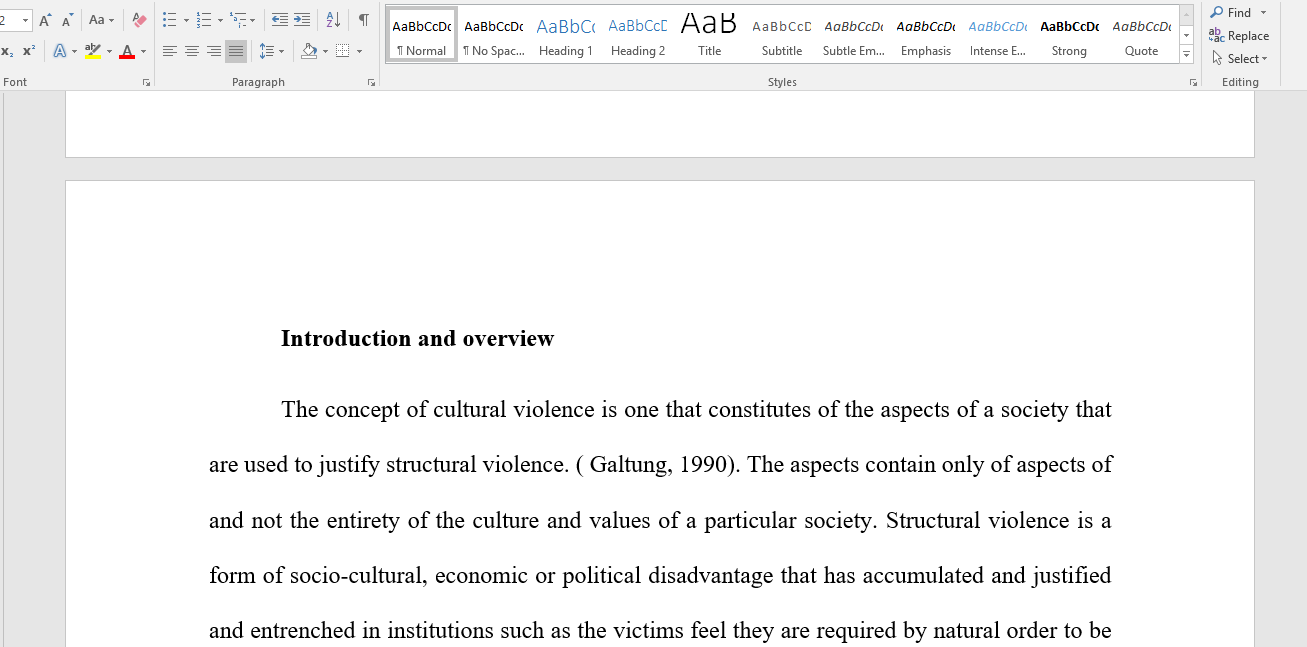Screen dimensions: 1307x647
Task: Apply the Normal style
Action: 422,35
